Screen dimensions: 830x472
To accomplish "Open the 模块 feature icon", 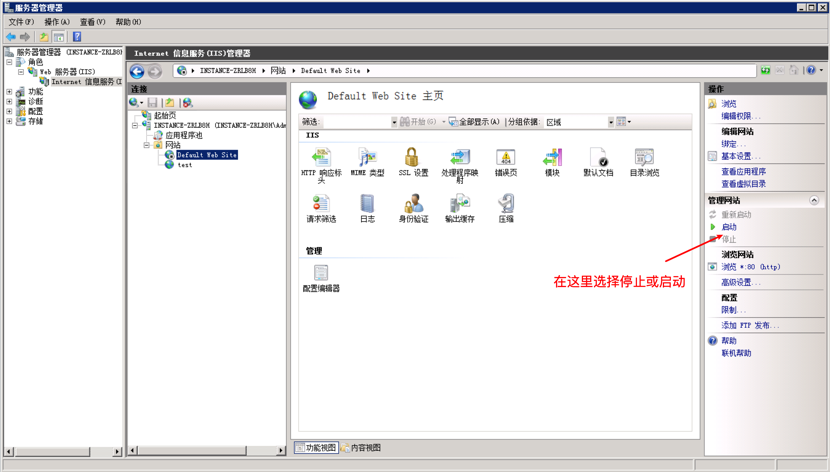I will click(552, 157).
